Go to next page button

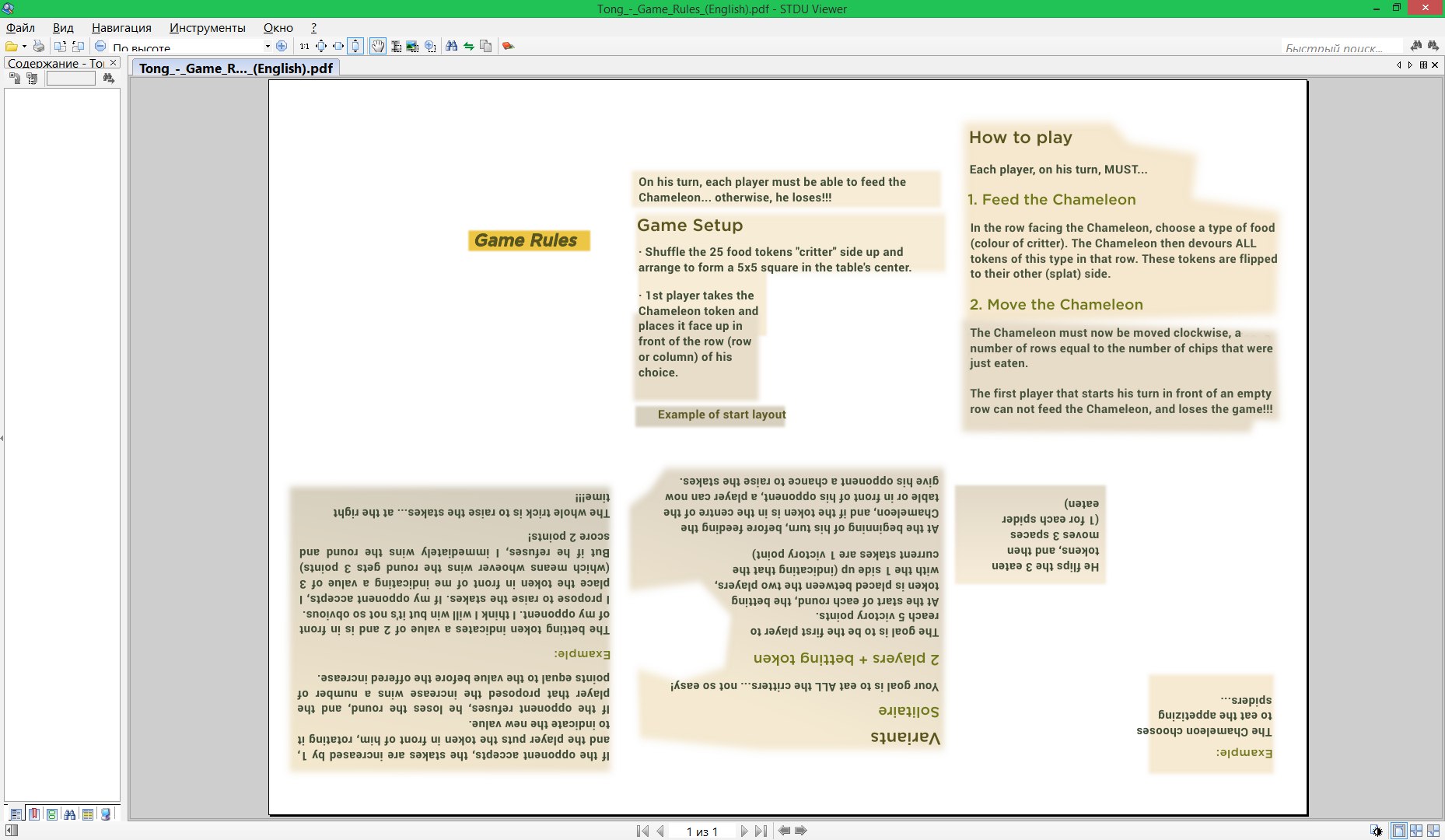click(x=744, y=831)
